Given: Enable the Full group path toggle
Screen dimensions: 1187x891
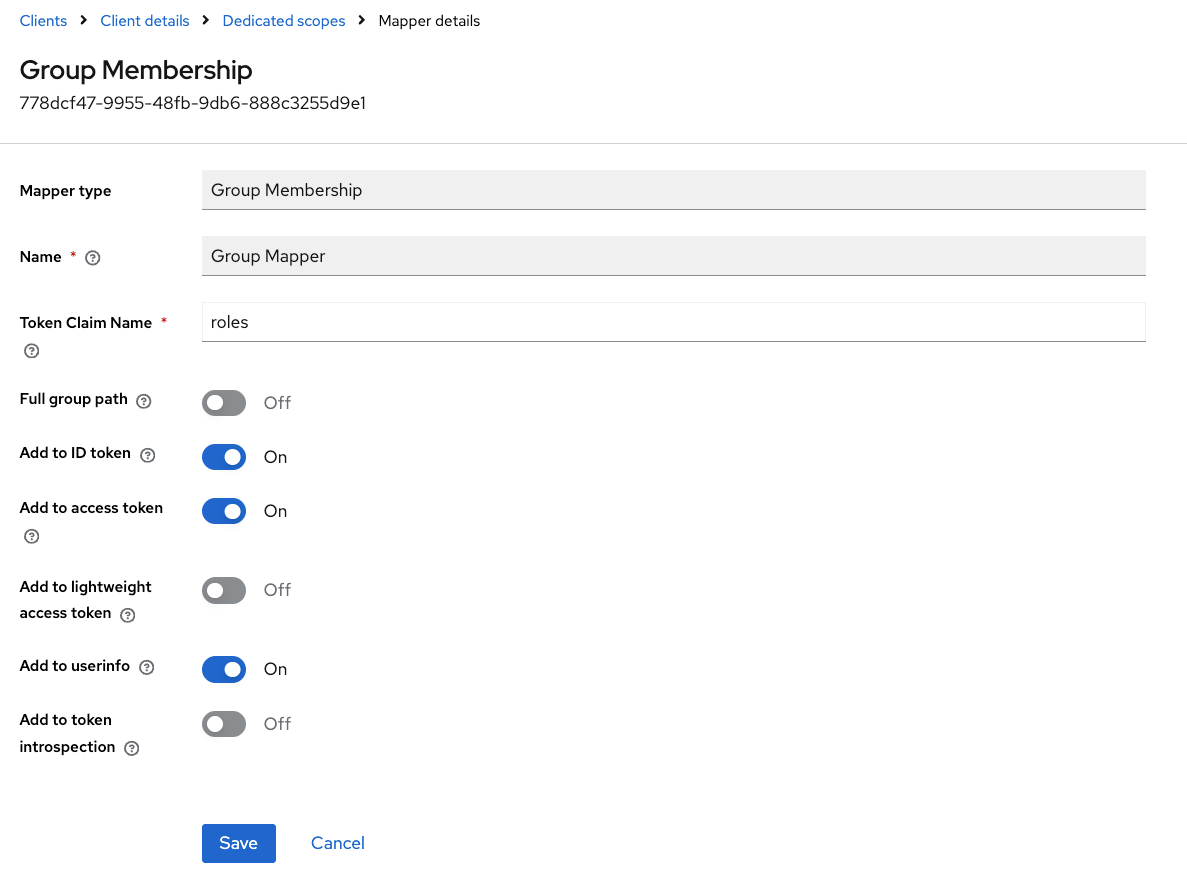Looking at the screenshot, I should click(224, 403).
